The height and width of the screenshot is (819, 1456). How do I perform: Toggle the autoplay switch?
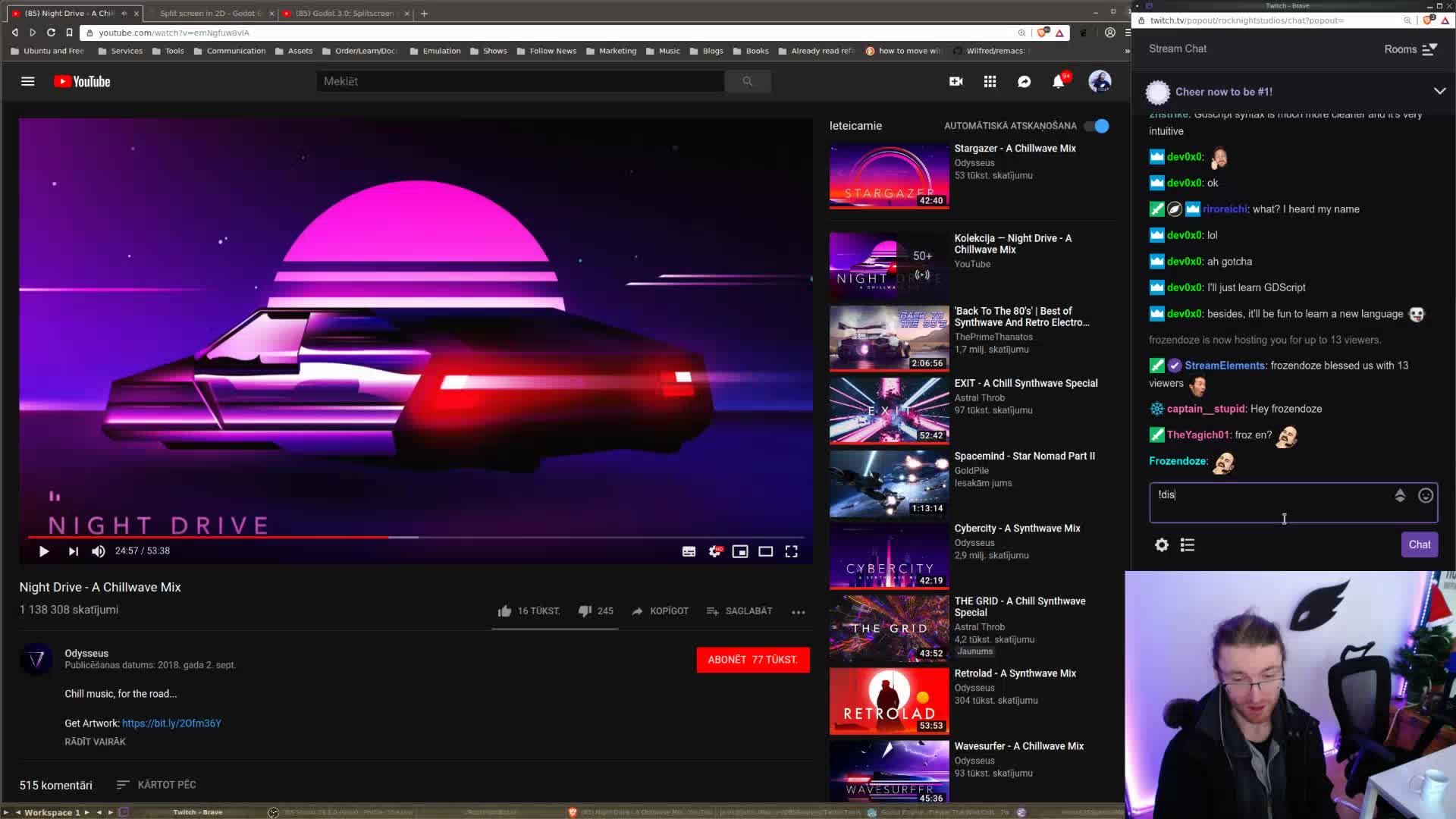(1097, 126)
